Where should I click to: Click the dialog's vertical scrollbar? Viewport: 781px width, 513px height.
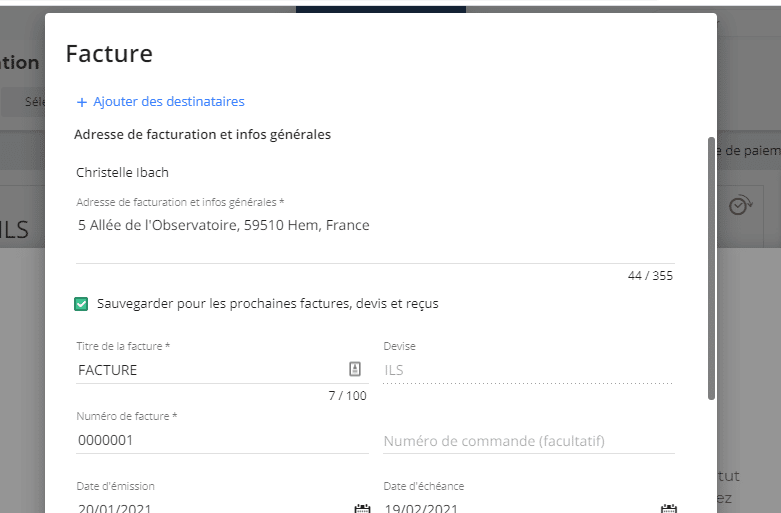(x=711, y=268)
